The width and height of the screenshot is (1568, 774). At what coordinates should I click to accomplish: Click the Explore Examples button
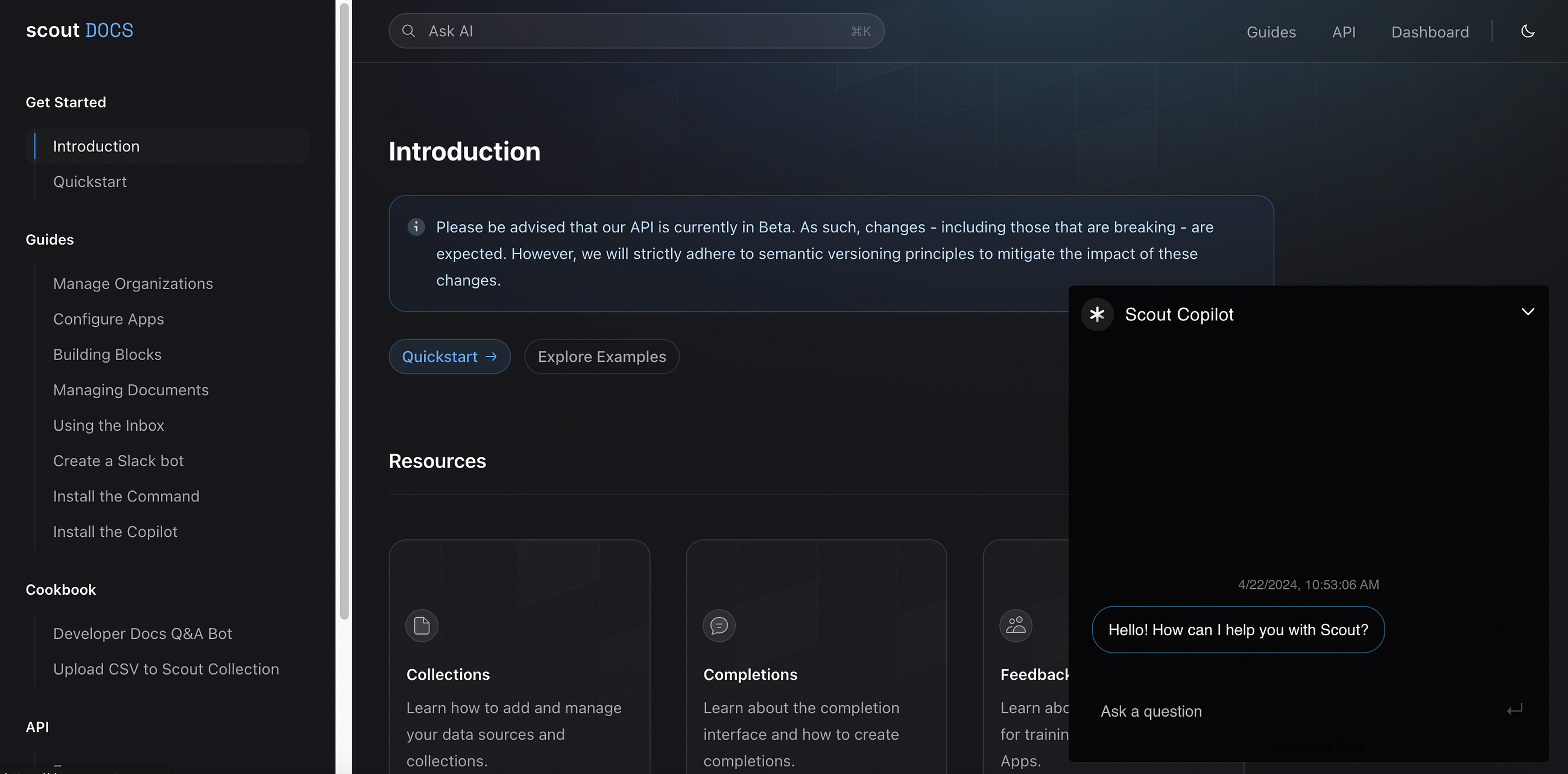tap(601, 356)
